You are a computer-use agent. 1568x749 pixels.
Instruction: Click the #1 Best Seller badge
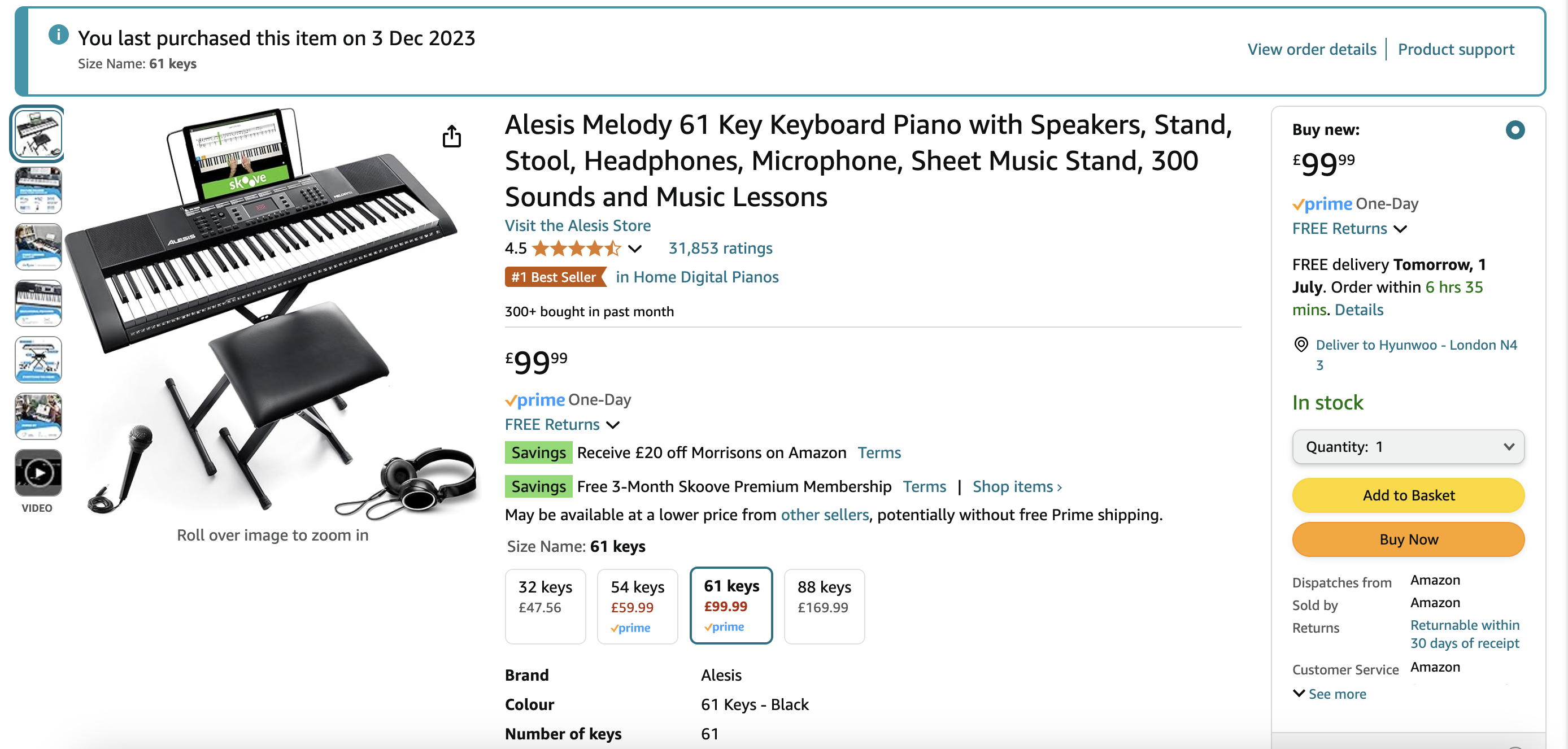point(554,277)
